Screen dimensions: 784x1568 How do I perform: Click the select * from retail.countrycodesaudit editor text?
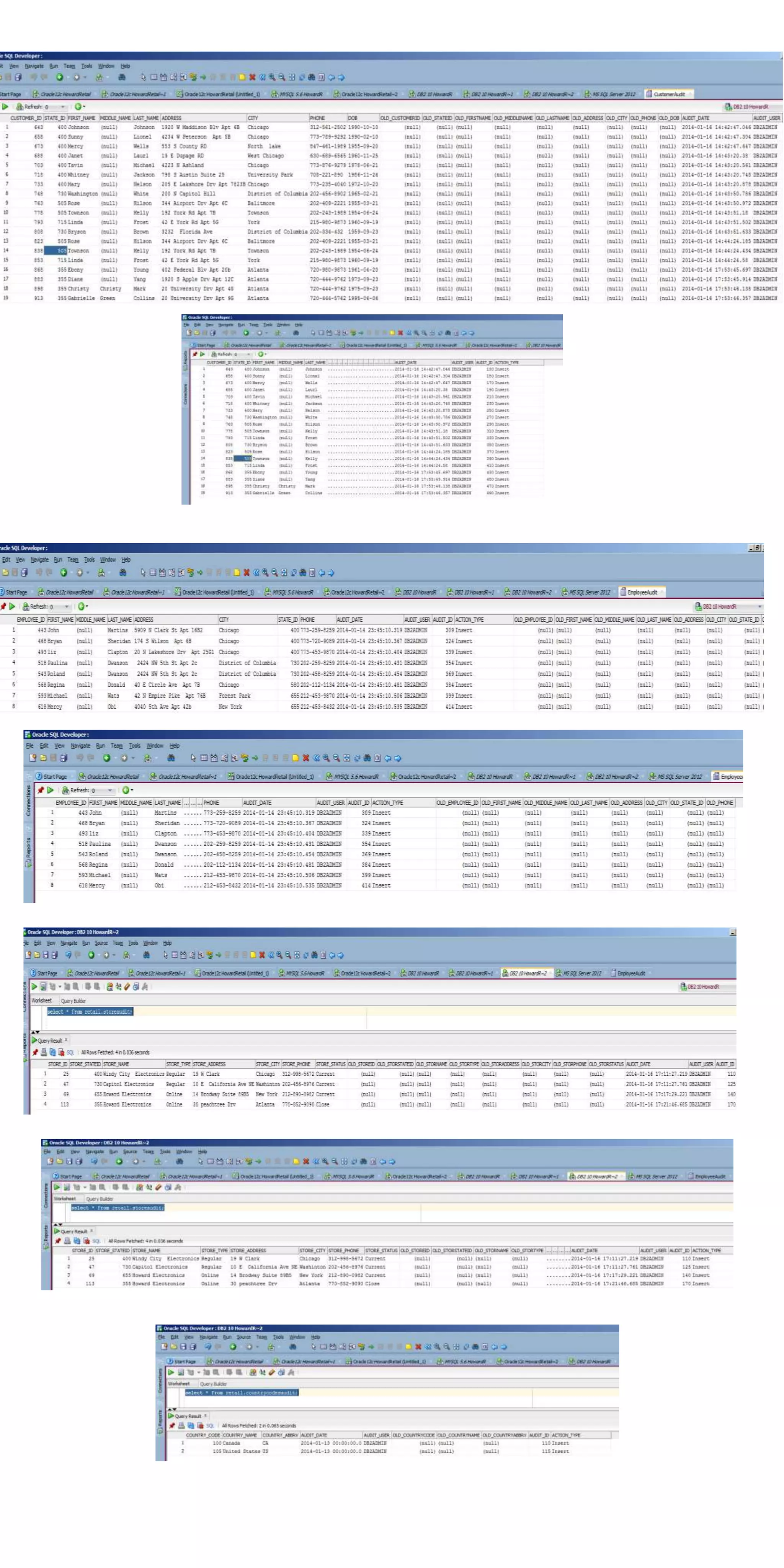(x=242, y=1393)
